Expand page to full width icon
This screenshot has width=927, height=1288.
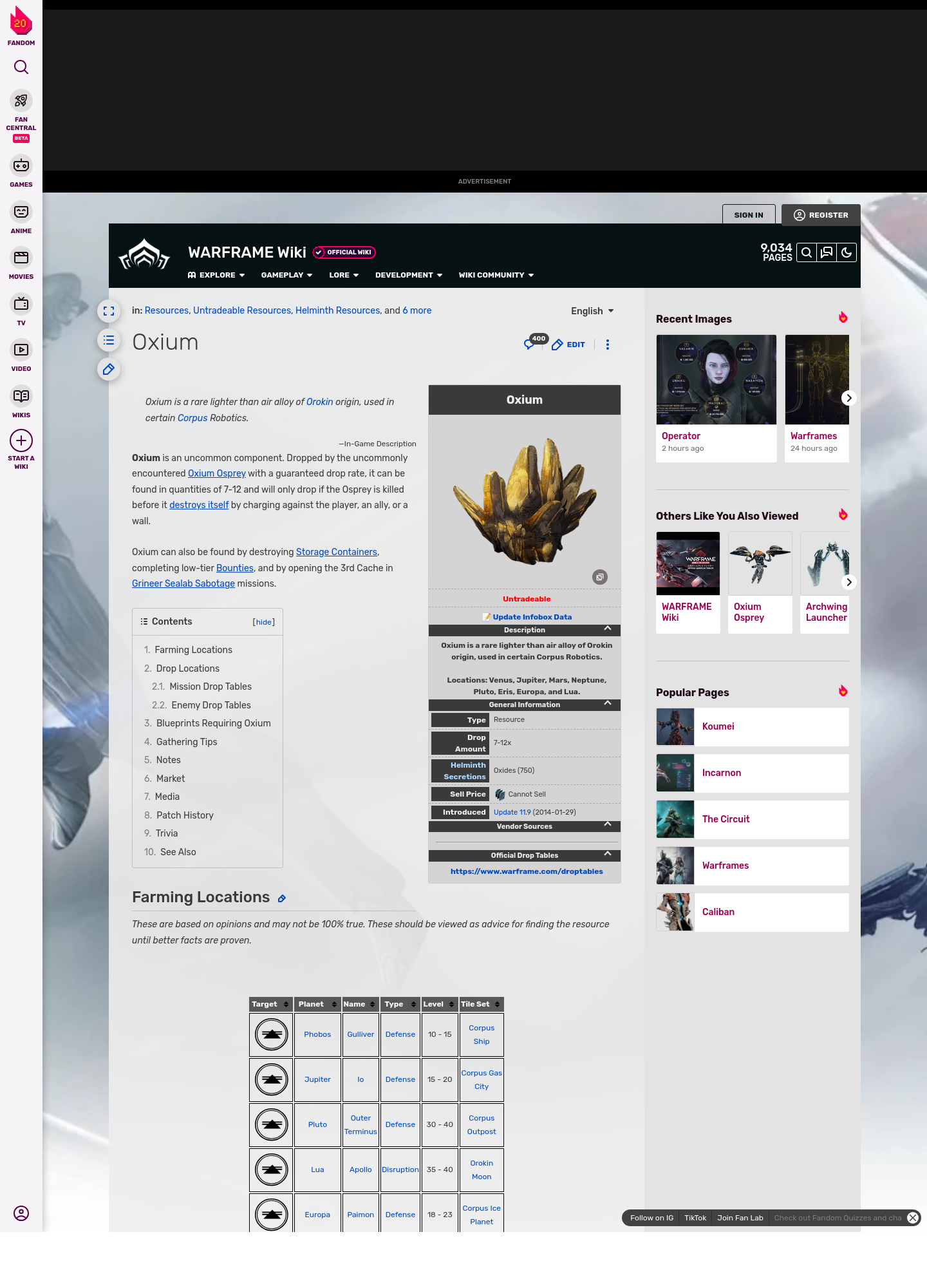click(109, 311)
